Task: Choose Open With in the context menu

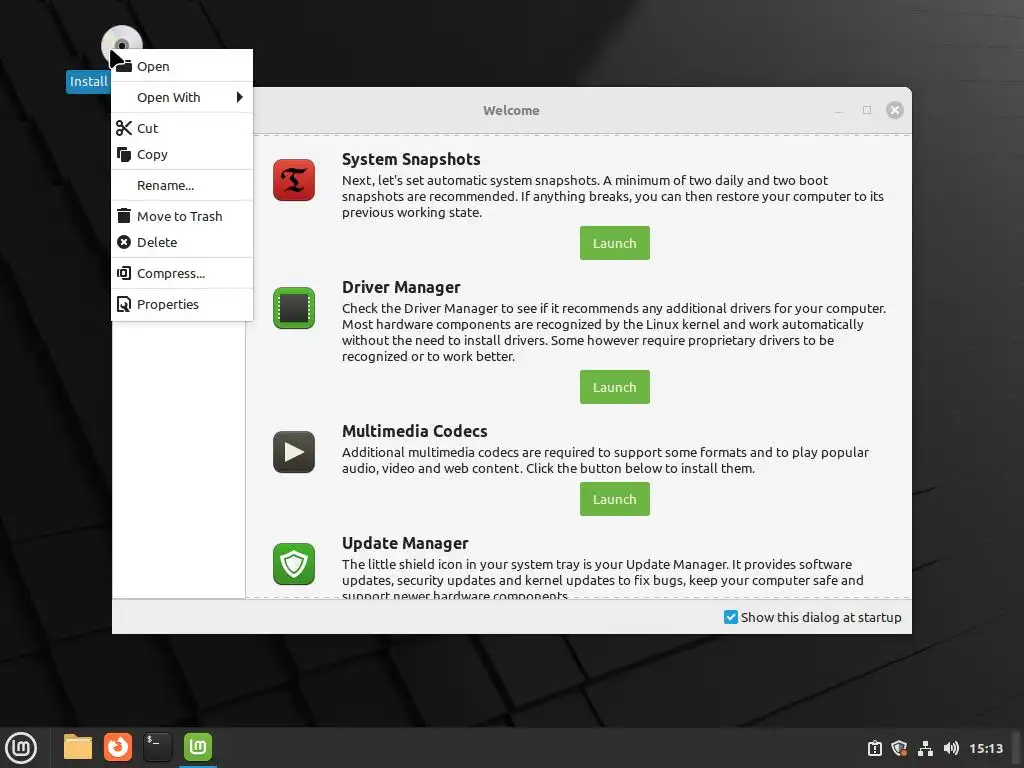Action: (182, 97)
